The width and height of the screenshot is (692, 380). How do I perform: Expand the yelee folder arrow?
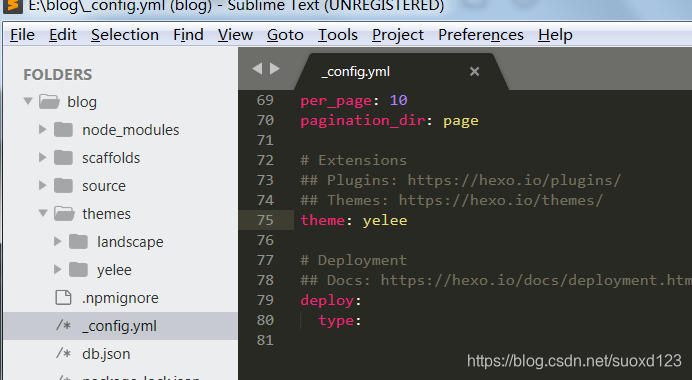coord(57,269)
